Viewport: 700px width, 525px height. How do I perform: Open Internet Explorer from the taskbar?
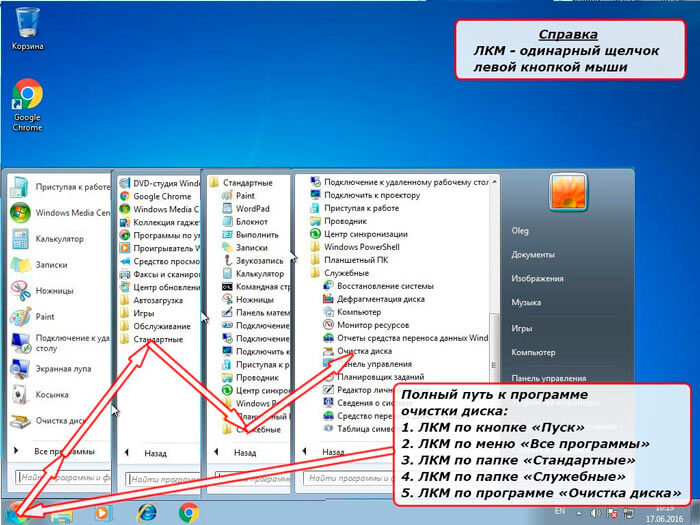[x=147, y=512]
